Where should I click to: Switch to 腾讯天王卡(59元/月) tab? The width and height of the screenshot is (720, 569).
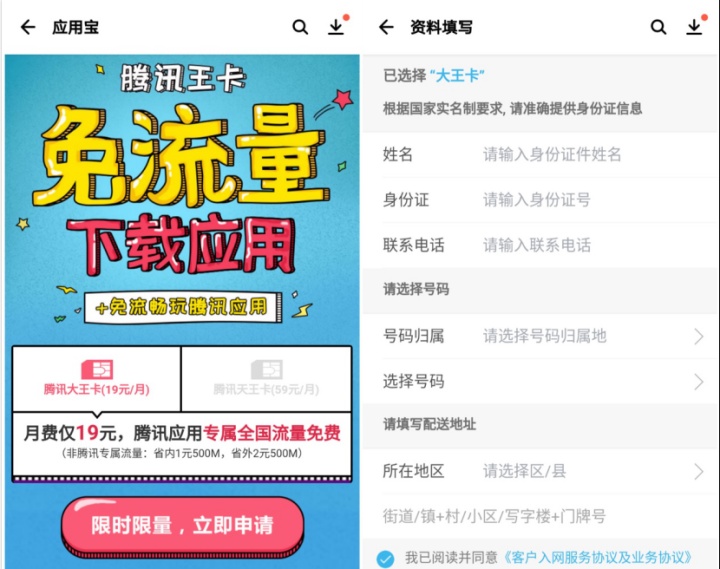tap(267, 379)
